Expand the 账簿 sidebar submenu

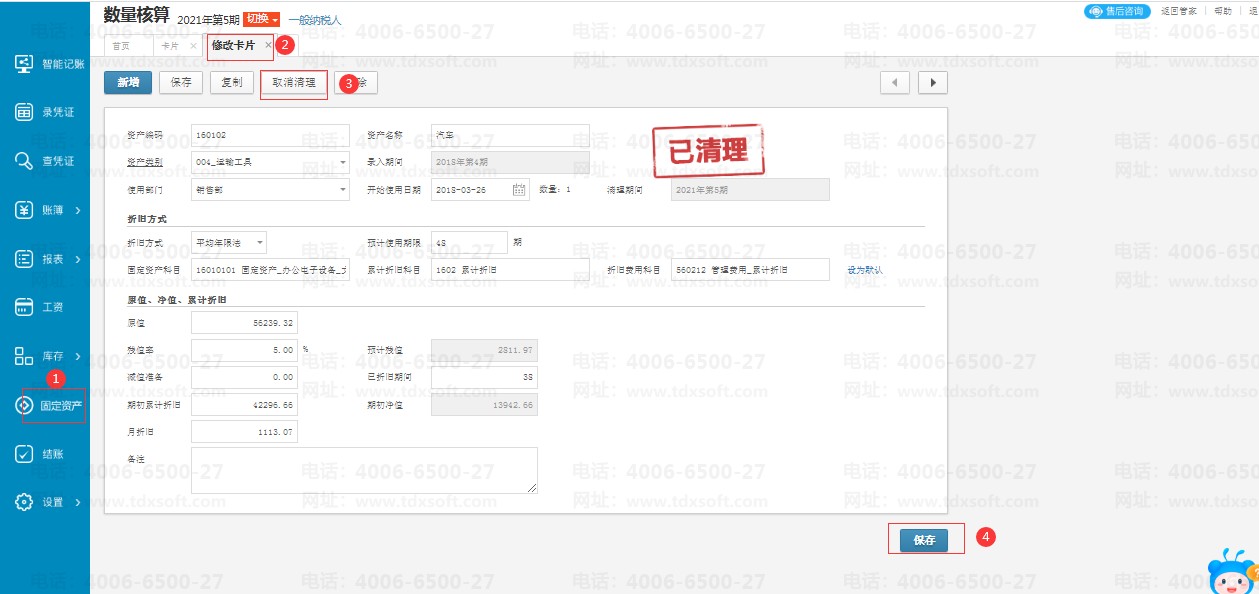pos(78,210)
